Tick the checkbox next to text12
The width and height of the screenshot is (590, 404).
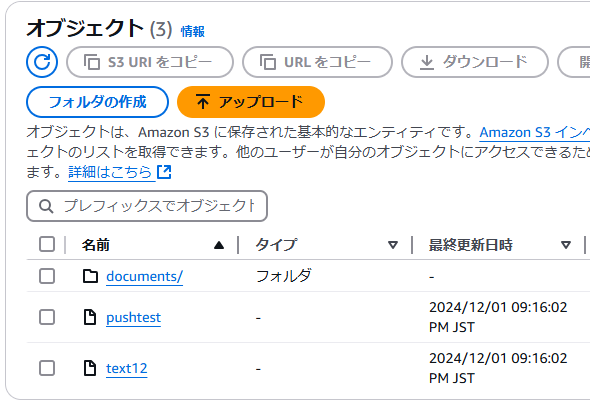(47, 368)
